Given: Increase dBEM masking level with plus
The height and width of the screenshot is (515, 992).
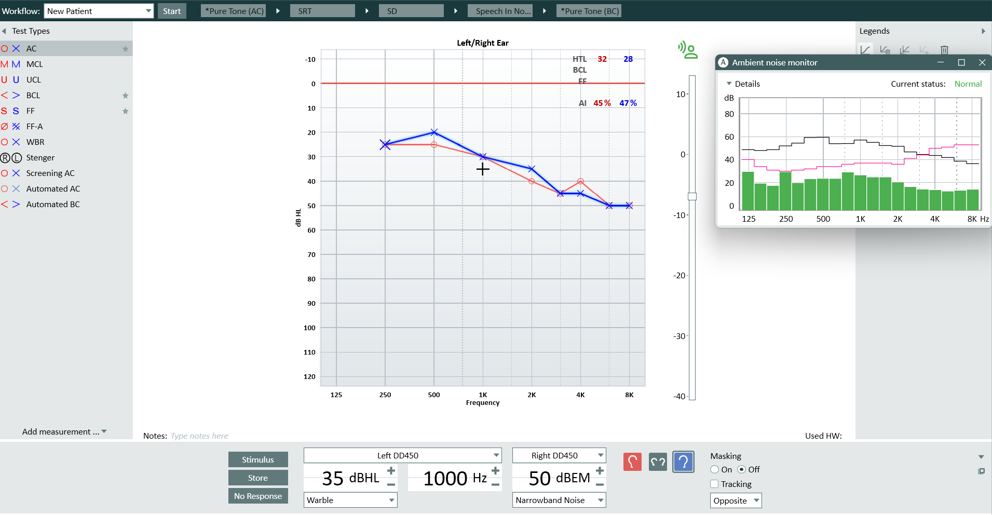Looking at the screenshot, I should (600, 471).
